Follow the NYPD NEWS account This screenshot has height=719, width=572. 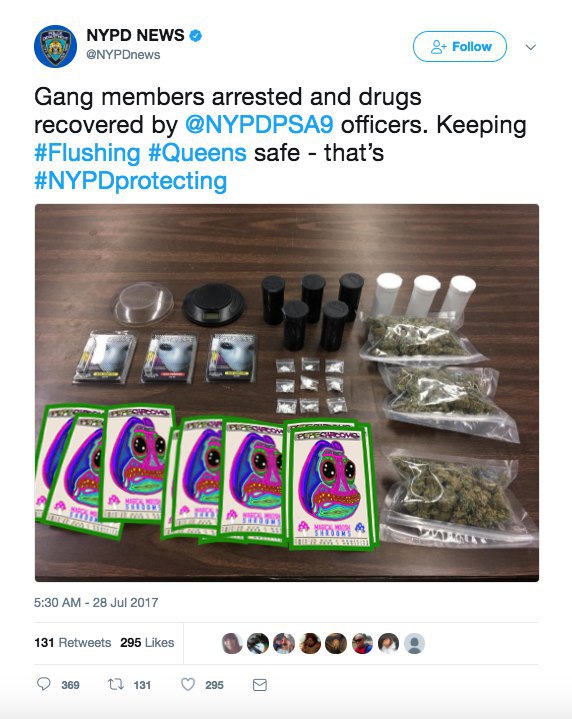(460, 46)
